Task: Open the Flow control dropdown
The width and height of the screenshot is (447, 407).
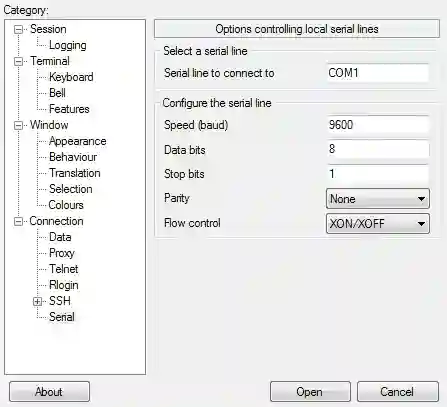Action: [378, 223]
